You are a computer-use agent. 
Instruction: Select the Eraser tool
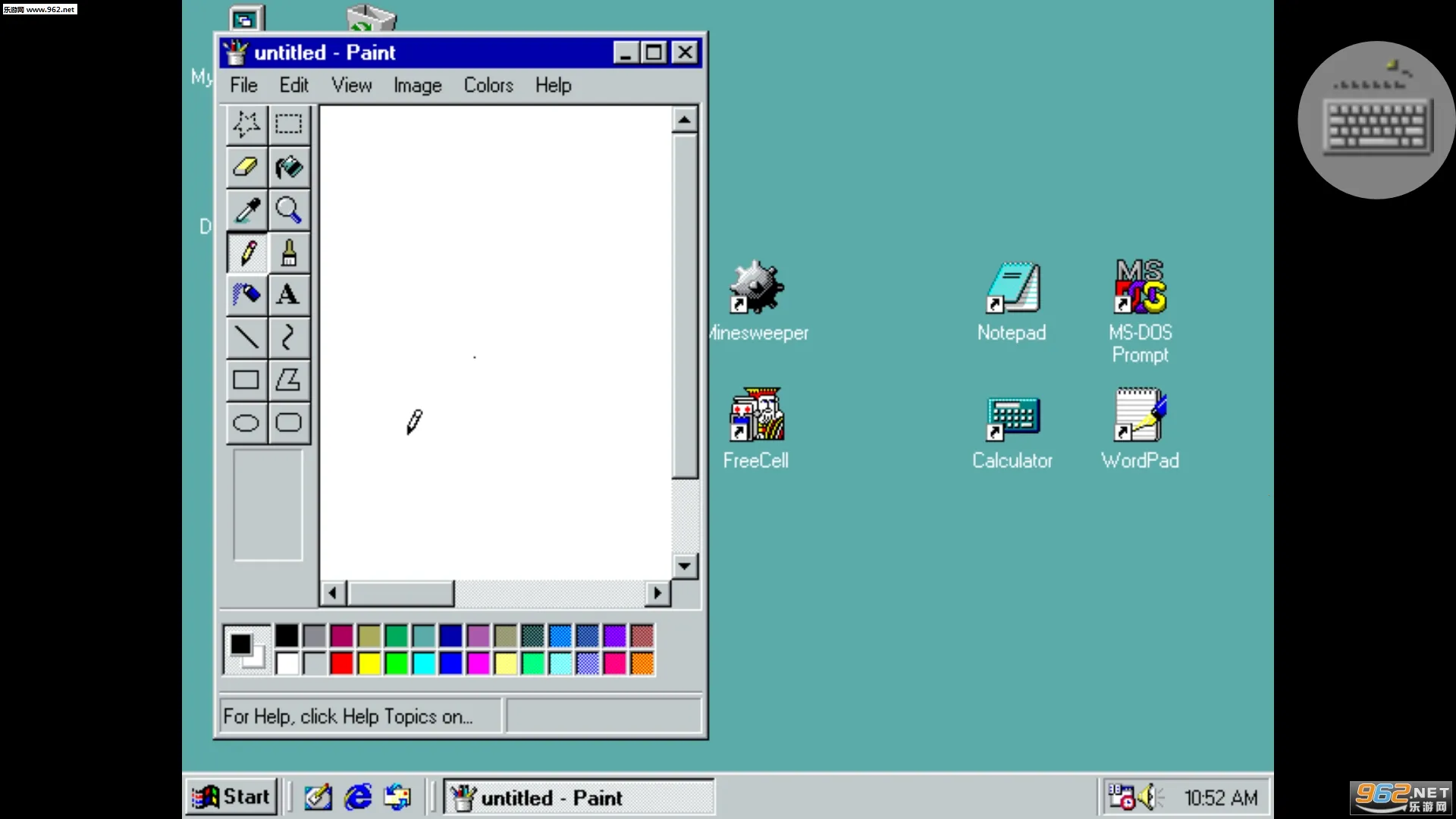246,167
